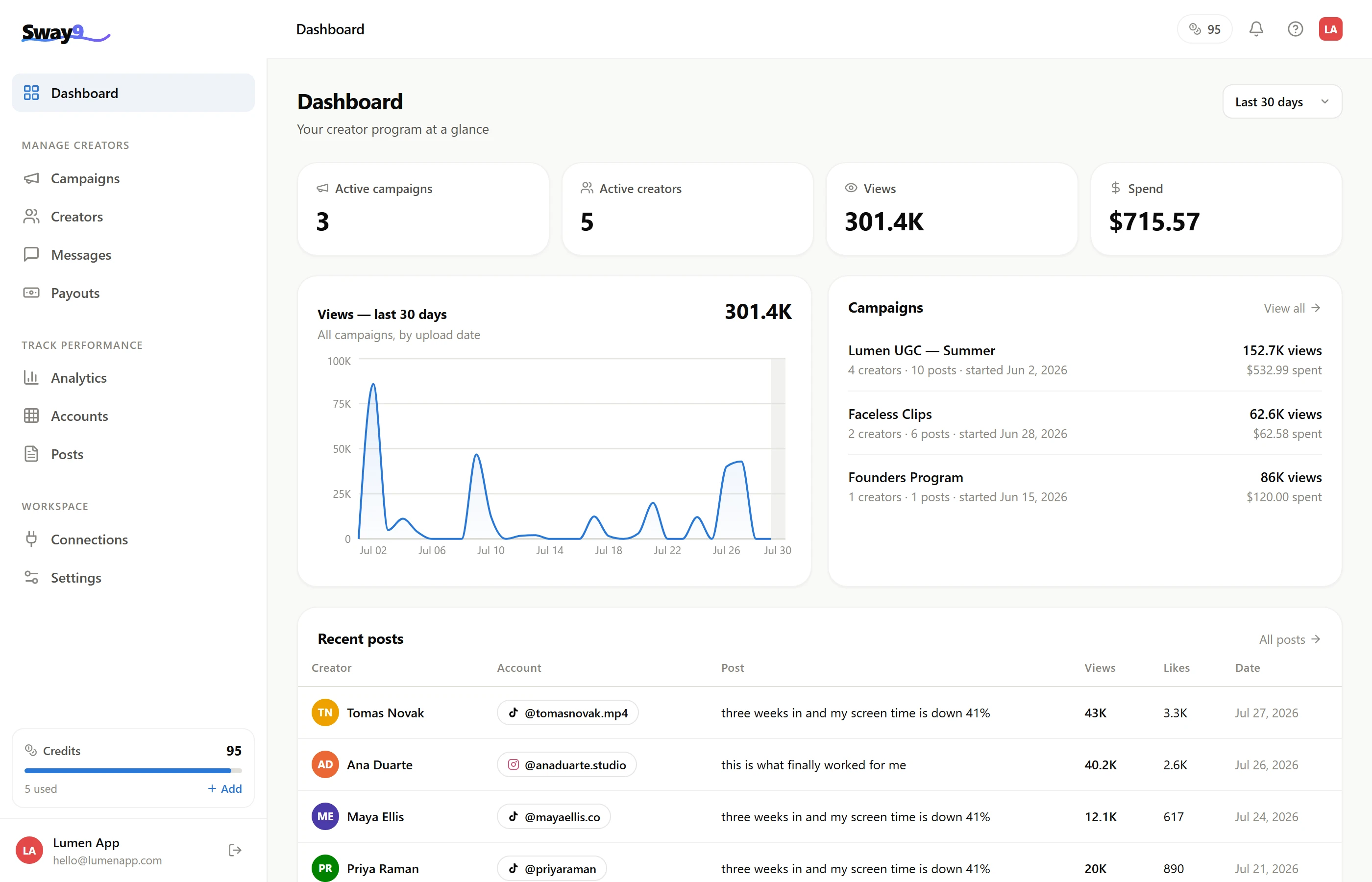This screenshot has width=1372, height=882.
Task: Click the dollar icon on Spend card
Action: pos(1115,188)
